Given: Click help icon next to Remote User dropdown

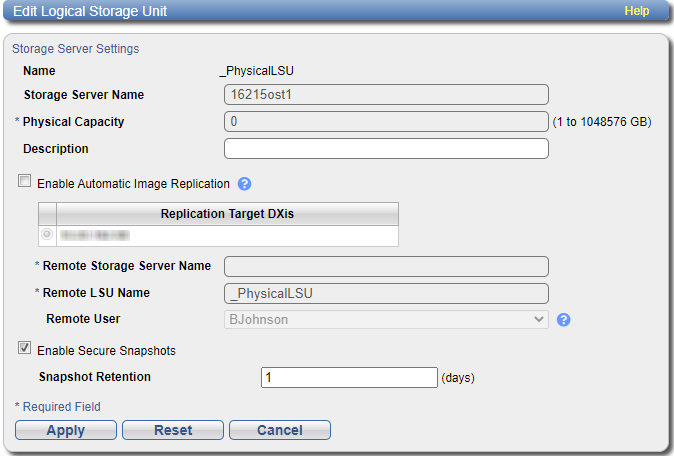Looking at the screenshot, I should click(x=563, y=320).
